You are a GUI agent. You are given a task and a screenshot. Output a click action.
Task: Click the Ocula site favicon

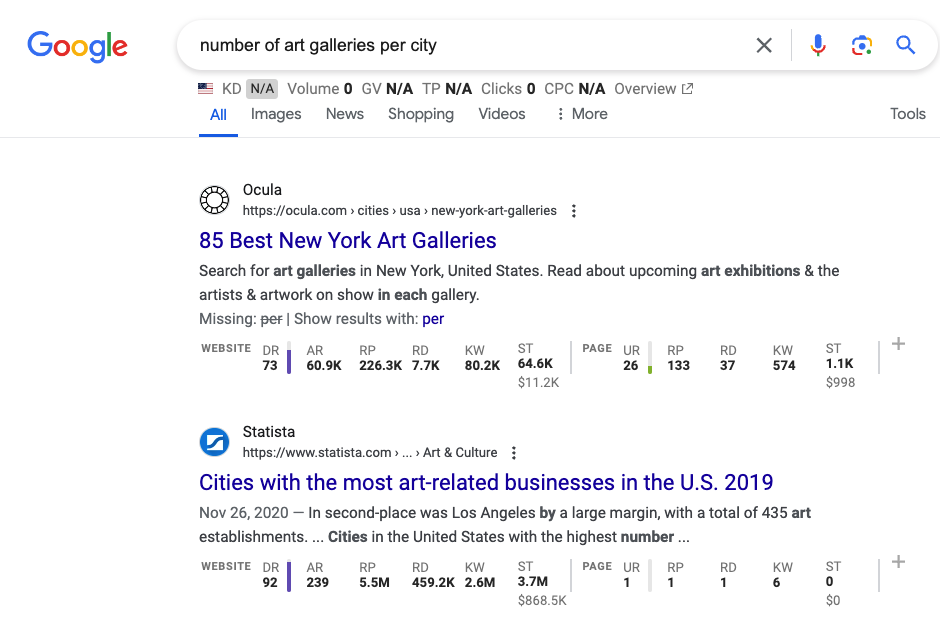(214, 199)
